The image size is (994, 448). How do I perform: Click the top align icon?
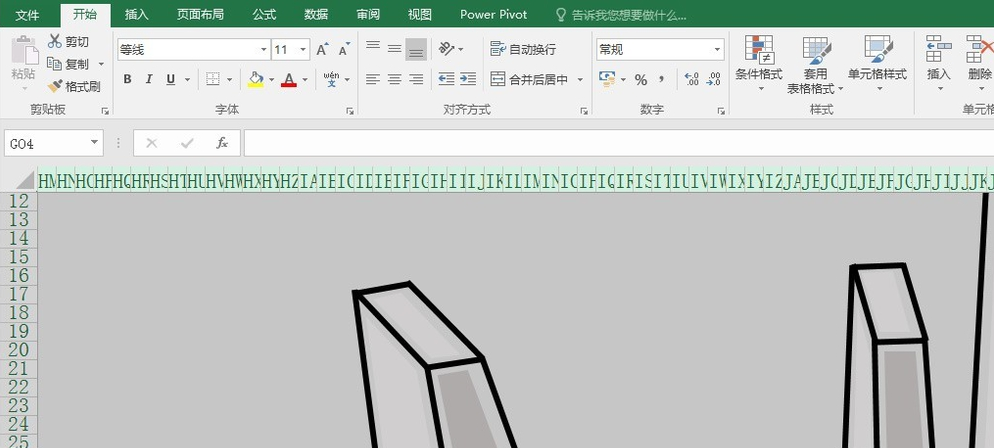point(373,48)
